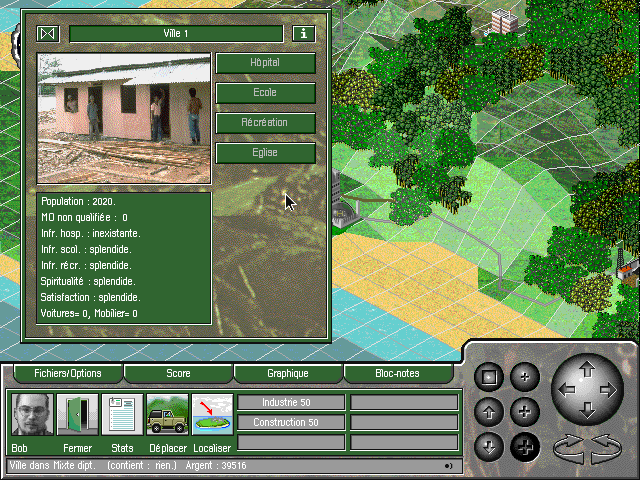
Task: Rotate view with the left curved arrow
Action: tap(569, 449)
